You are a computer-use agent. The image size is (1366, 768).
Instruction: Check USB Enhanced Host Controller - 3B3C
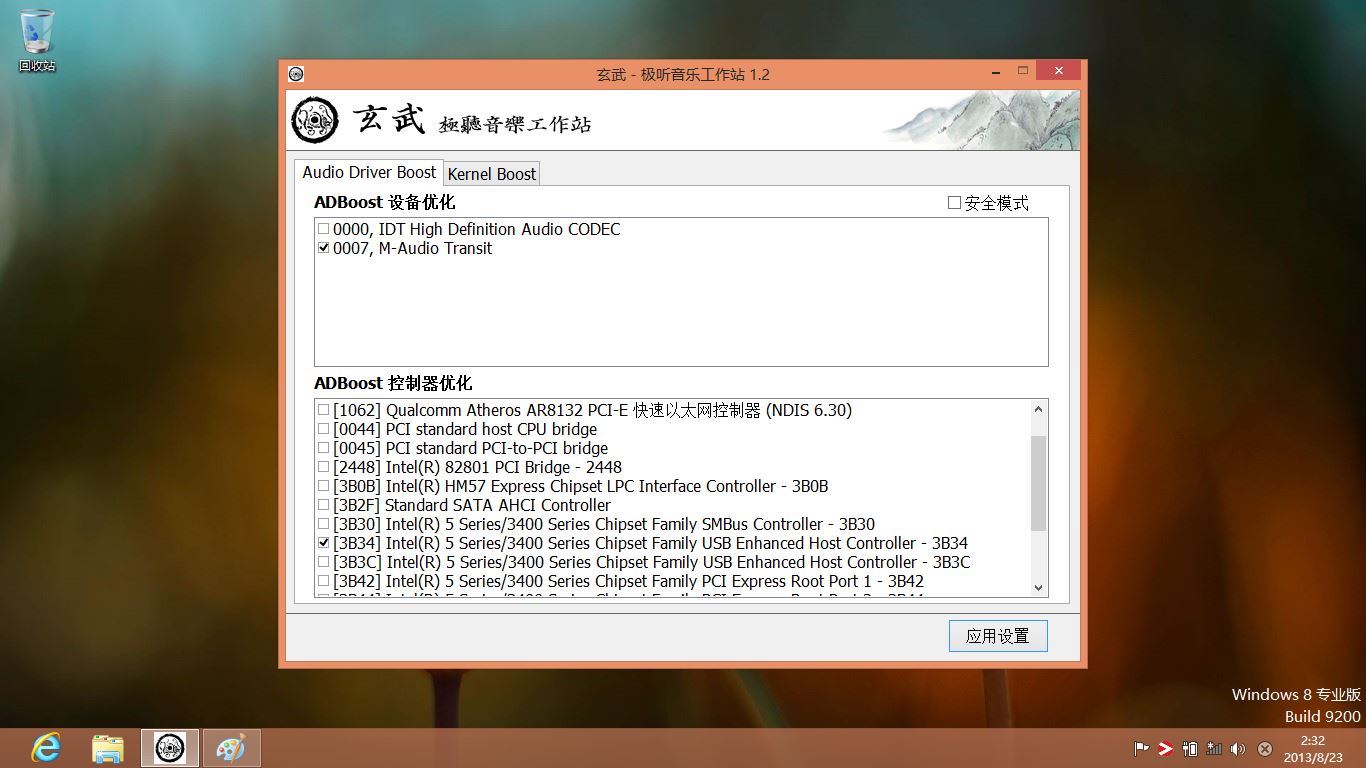[323, 562]
